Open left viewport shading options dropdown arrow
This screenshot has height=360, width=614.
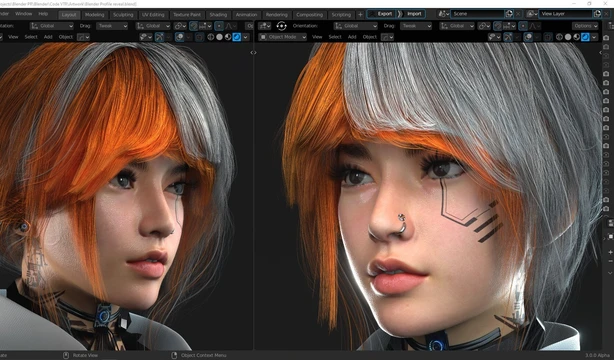click(x=246, y=37)
